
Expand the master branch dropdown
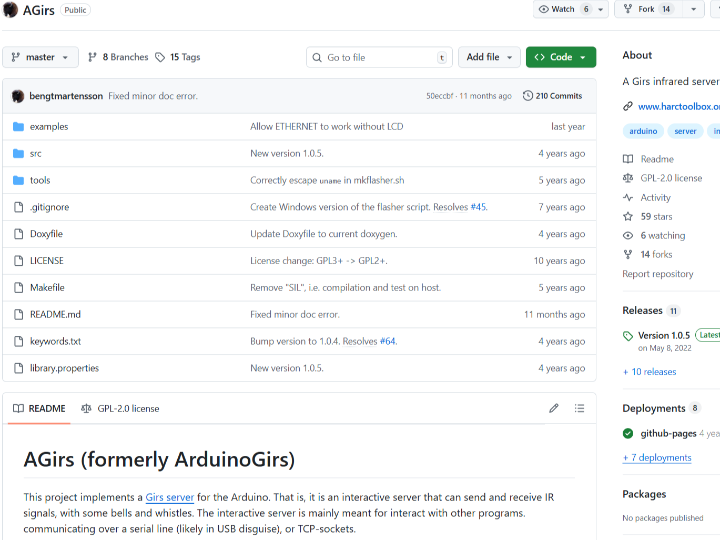(x=40, y=57)
